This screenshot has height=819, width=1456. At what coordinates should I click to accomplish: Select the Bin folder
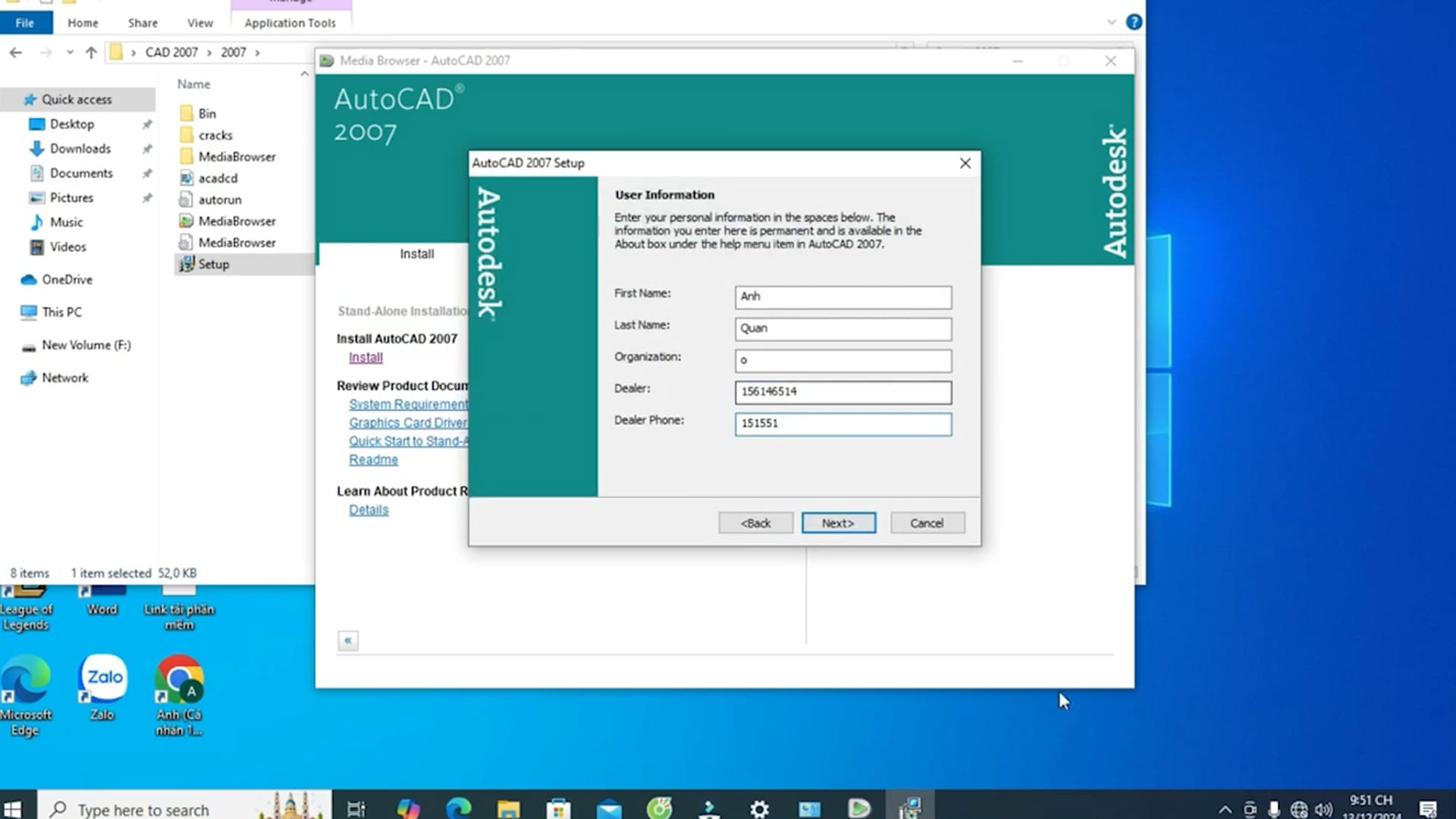(x=207, y=114)
